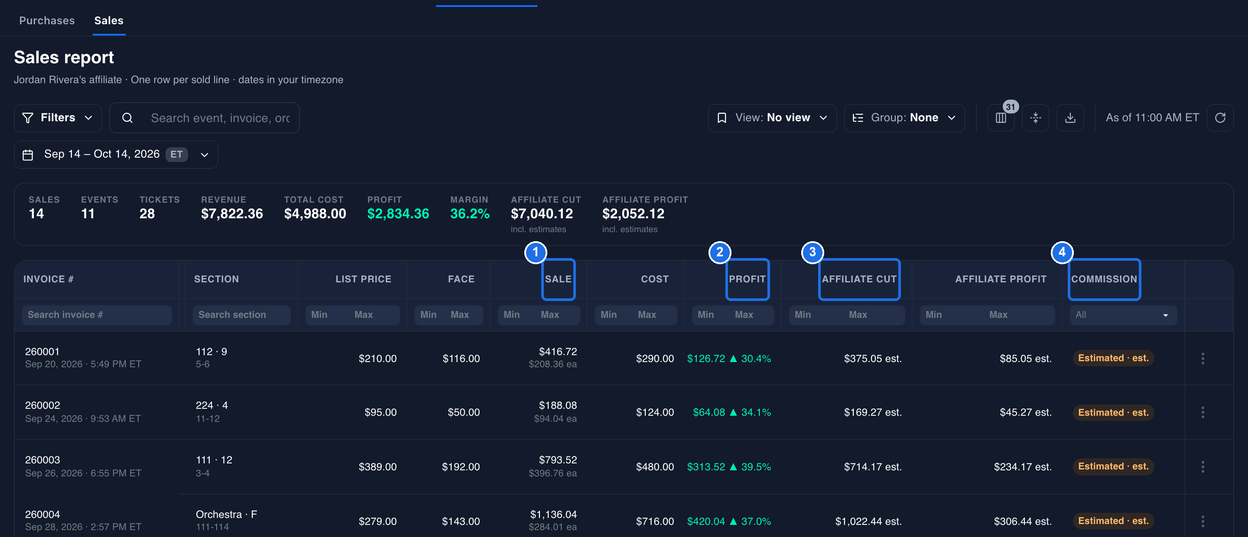
Task: Switch to the Purchases tab
Action: coord(47,20)
